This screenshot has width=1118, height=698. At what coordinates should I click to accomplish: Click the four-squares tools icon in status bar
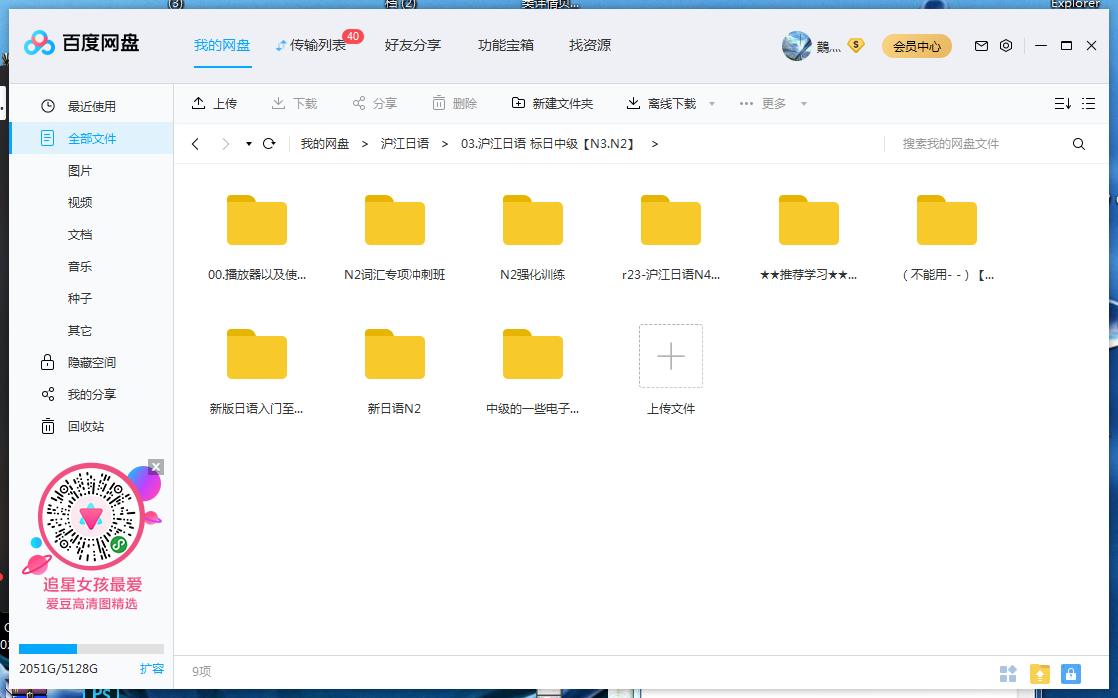[1008, 674]
